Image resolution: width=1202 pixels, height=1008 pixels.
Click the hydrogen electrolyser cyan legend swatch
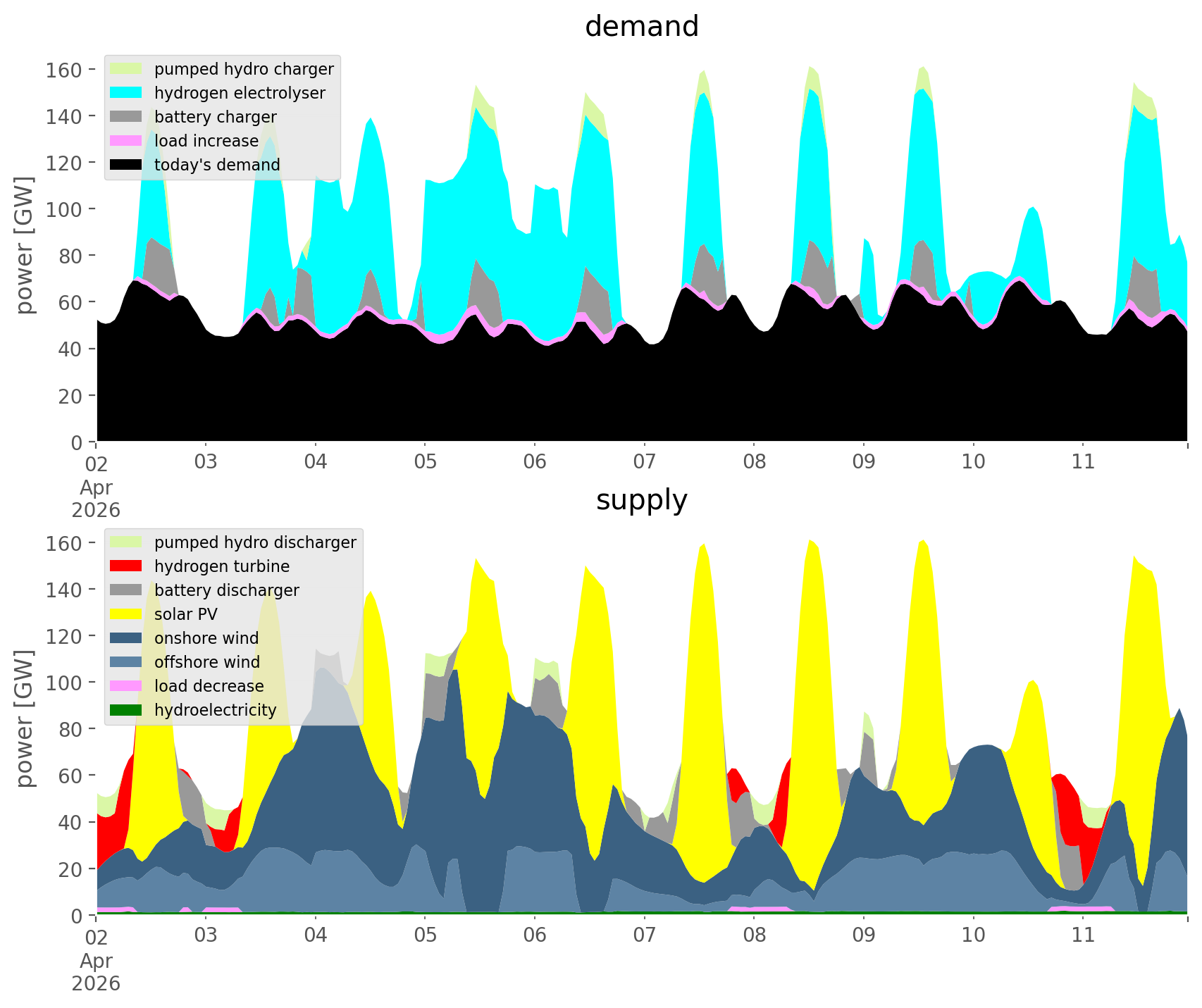126,93
